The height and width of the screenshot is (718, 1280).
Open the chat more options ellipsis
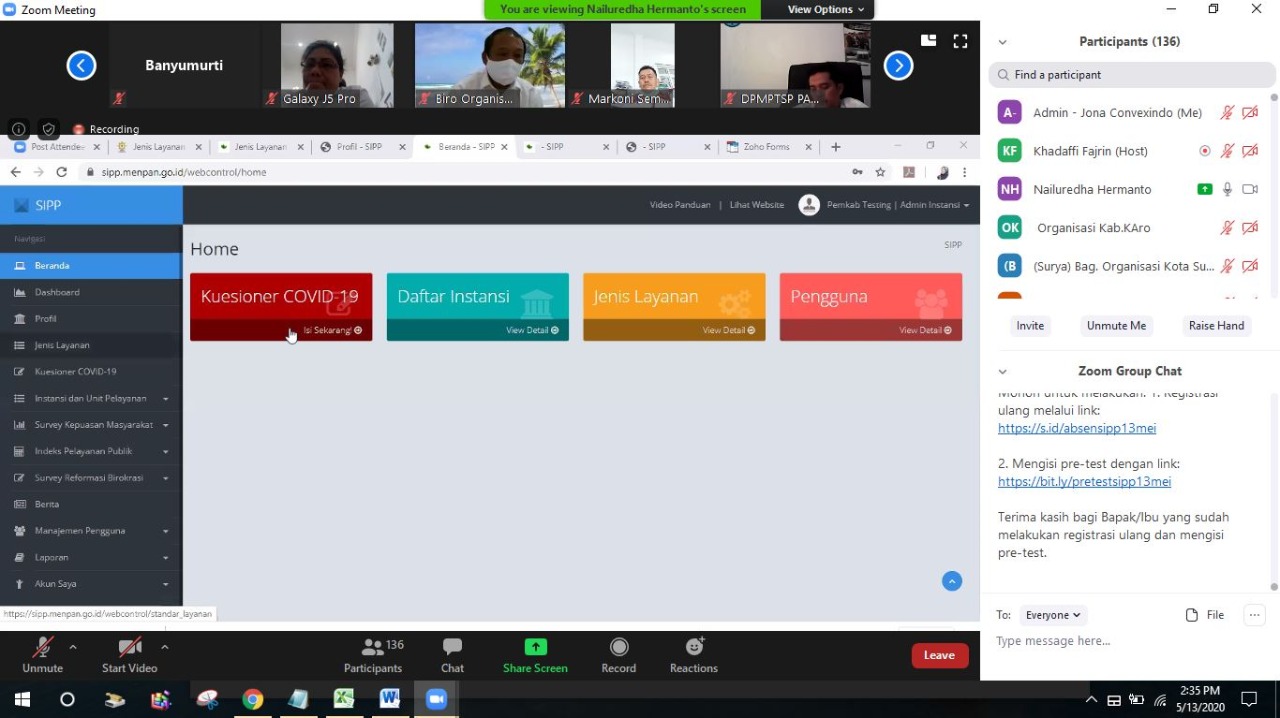(1254, 615)
